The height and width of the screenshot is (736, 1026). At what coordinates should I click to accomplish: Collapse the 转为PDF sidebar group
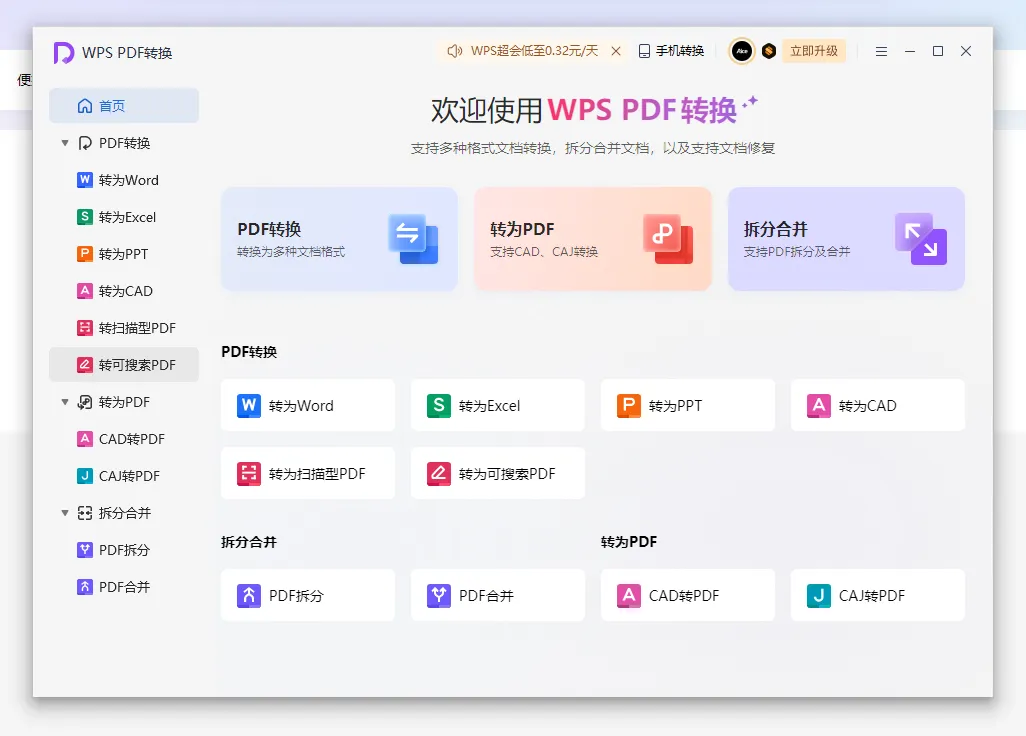coord(65,402)
